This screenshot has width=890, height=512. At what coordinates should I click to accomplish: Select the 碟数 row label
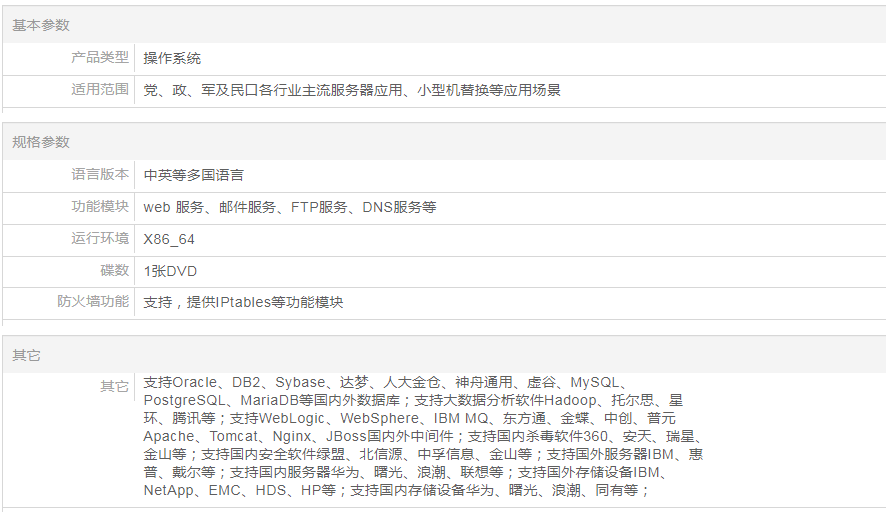pos(114,270)
